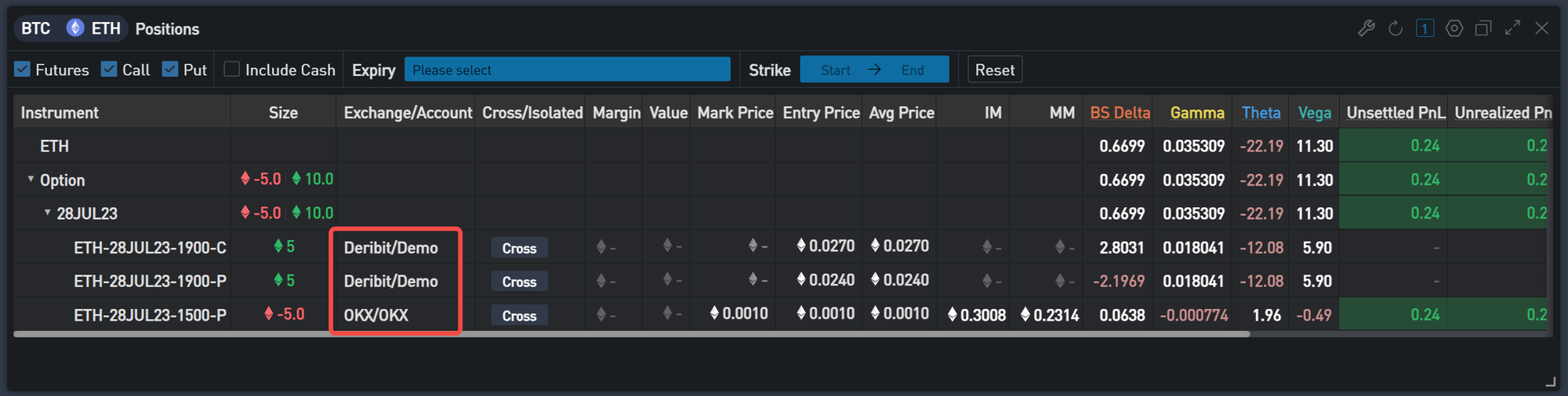Viewport: 1568px width, 396px height.
Task: Click the Strike Start input field
Action: 836,70
